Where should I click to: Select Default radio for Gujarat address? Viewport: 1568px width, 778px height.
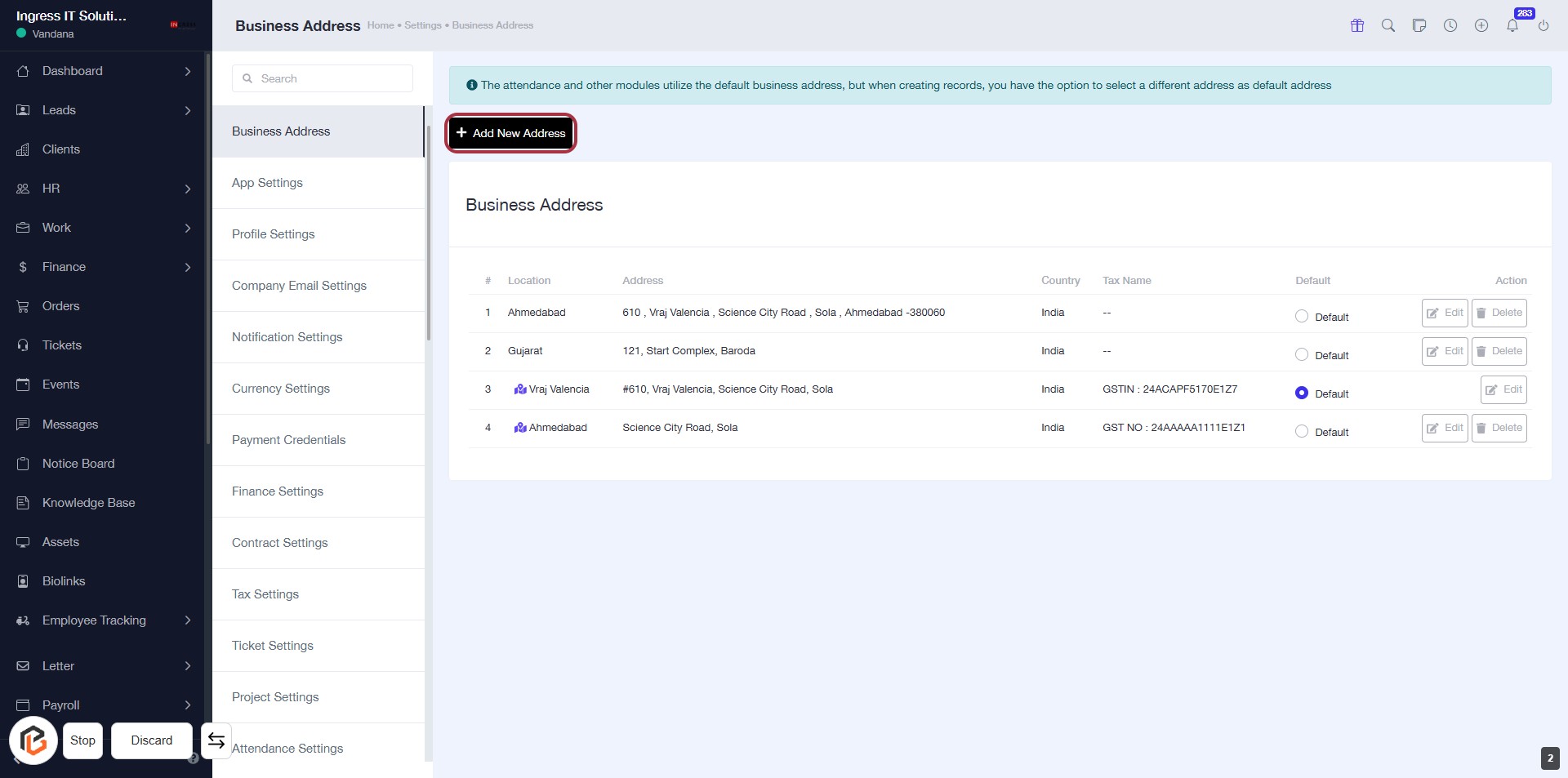pos(1302,355)
